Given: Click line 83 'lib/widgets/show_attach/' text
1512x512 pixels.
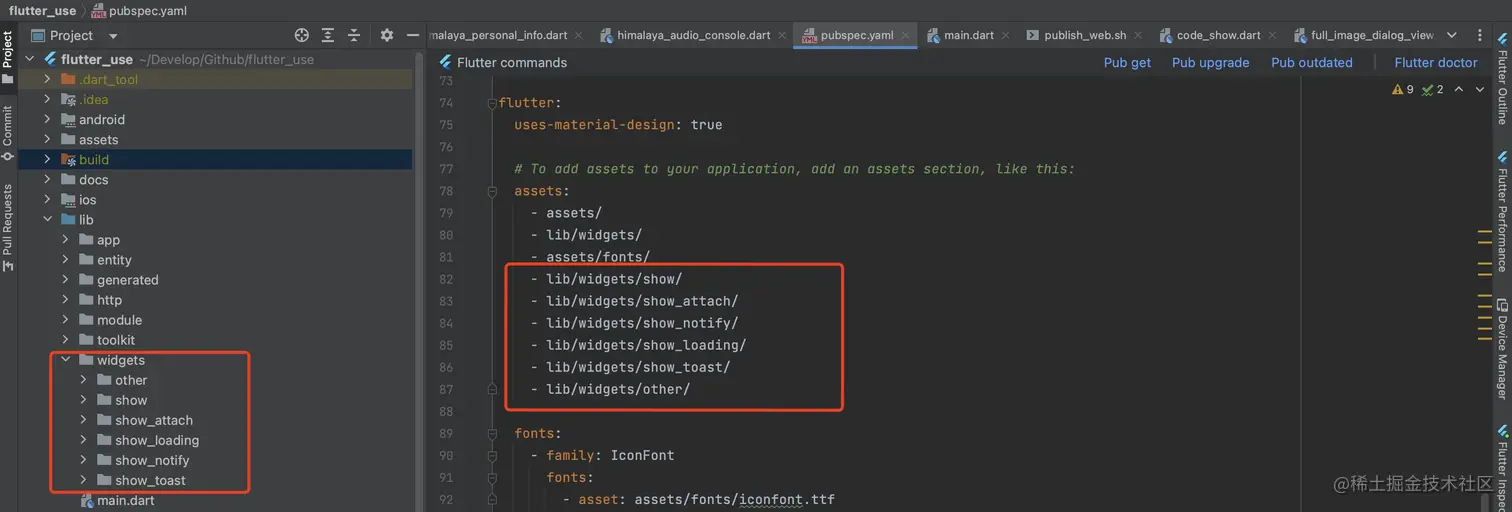Looking at the screenshot, I should point(642,301).
